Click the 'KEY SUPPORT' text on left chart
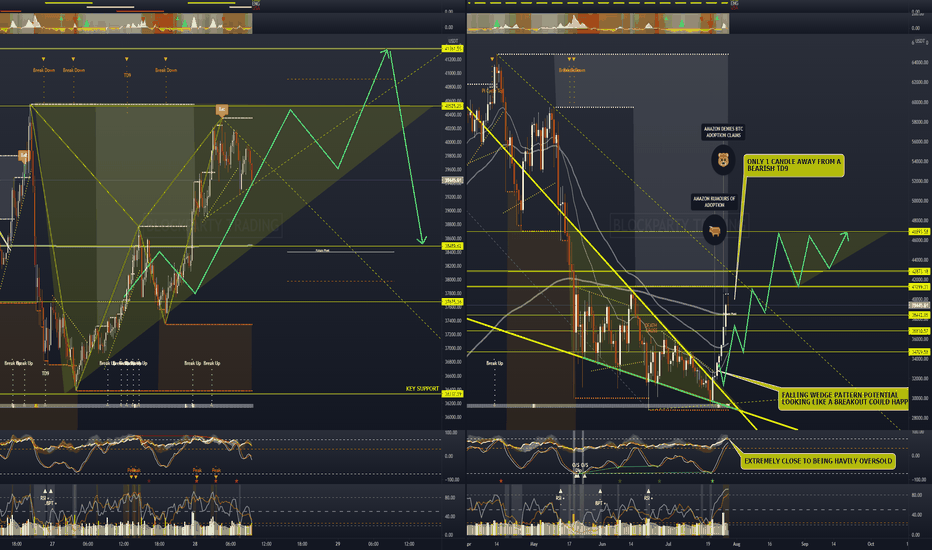 422,389
